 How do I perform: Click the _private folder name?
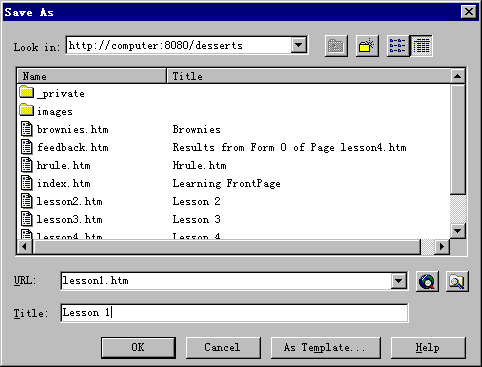pos(61,94)
